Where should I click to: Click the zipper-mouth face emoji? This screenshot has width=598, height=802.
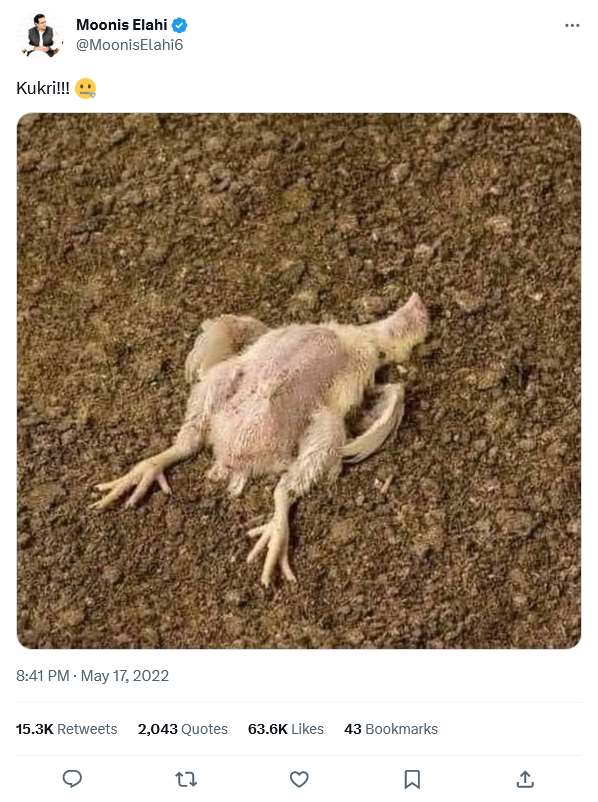tap(85, 88)
